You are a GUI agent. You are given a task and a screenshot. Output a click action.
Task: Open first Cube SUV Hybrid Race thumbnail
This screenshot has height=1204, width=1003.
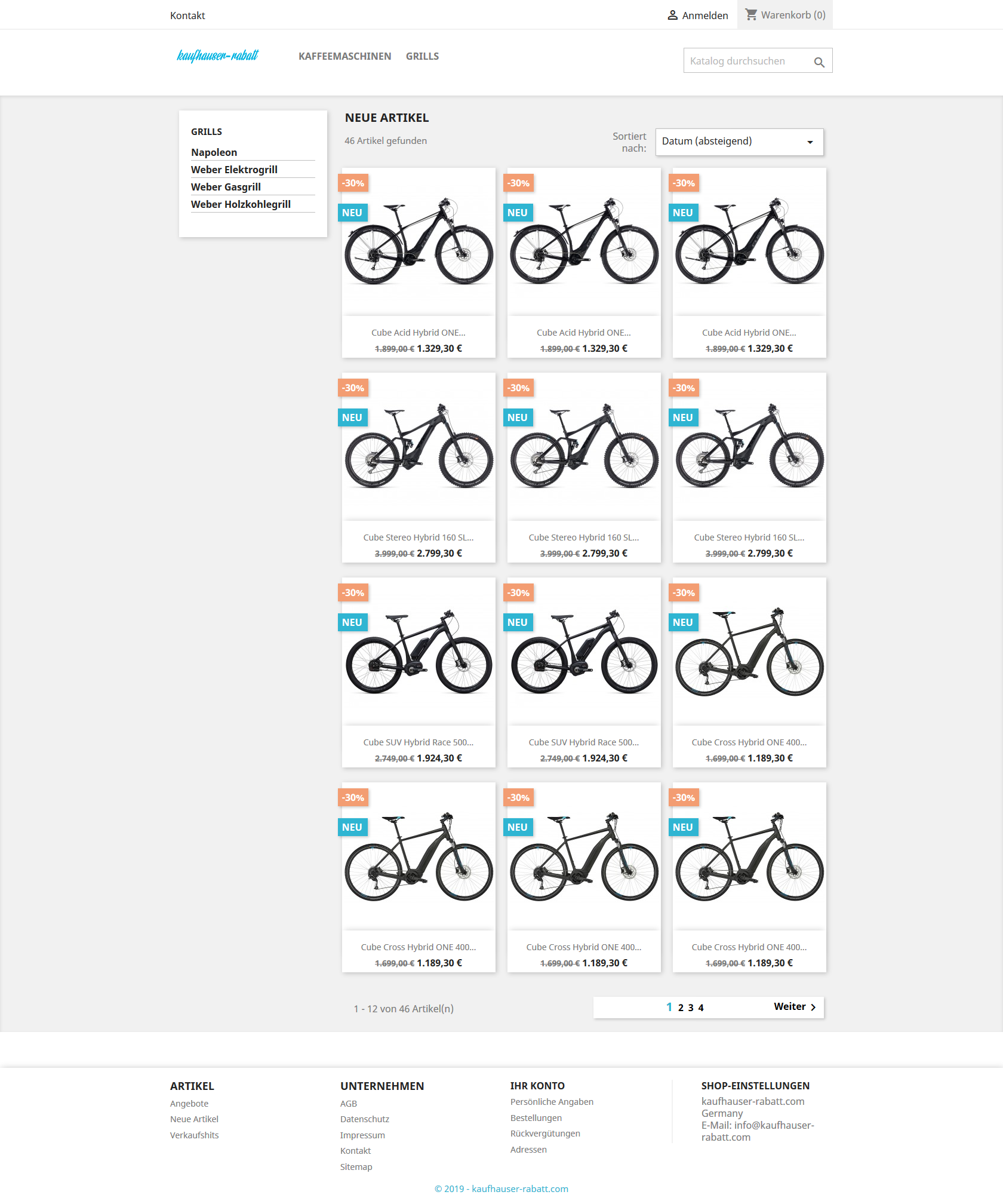pyautogui.click(x=419, y=652)
